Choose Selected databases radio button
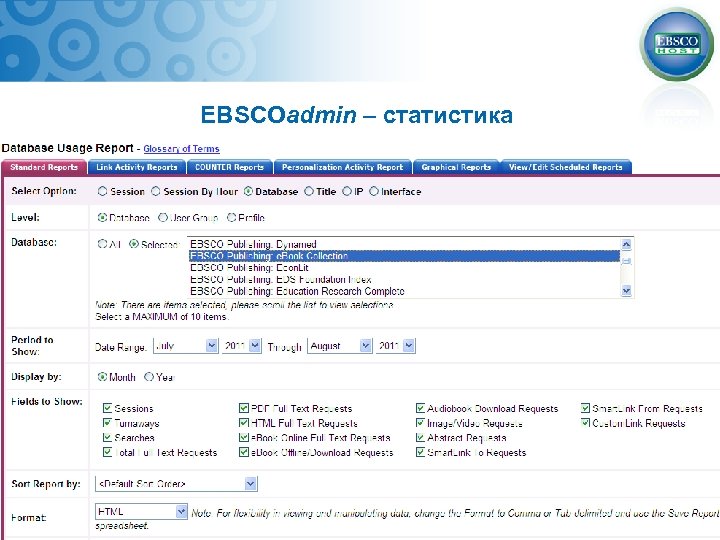The height and width of the screenshot is (540, 720). point(134,244)
